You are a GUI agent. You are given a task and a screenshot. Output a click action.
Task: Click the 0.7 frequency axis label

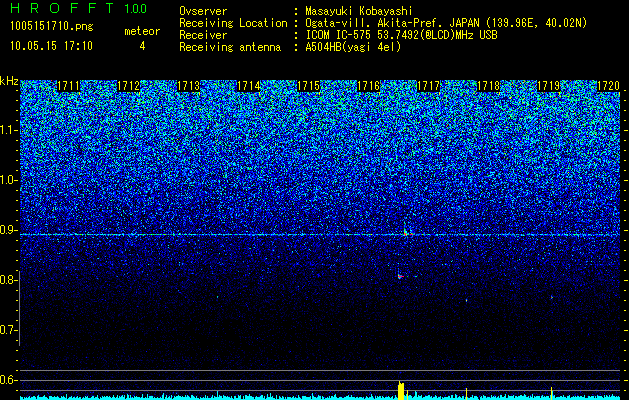(x=8, y=330)
